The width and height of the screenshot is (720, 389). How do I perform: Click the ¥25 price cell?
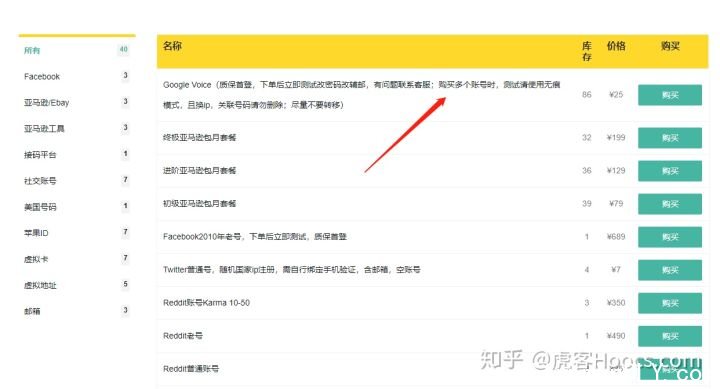click(x=616, y=95)
